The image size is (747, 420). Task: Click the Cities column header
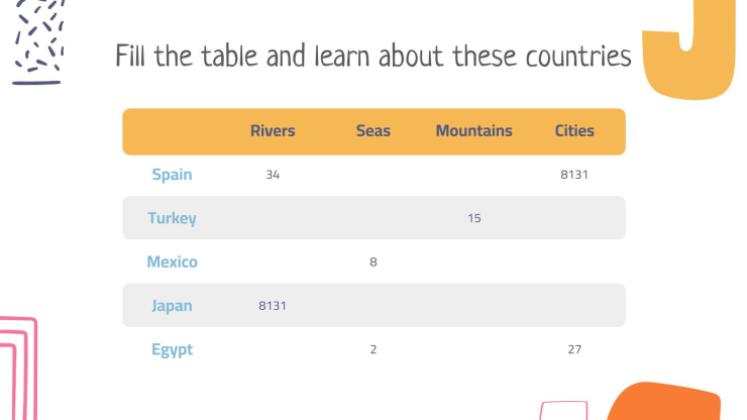(x=574, y=131)
